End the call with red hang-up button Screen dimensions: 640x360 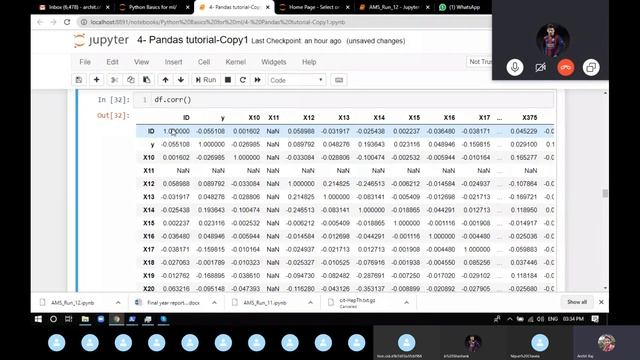coord(566,67)
